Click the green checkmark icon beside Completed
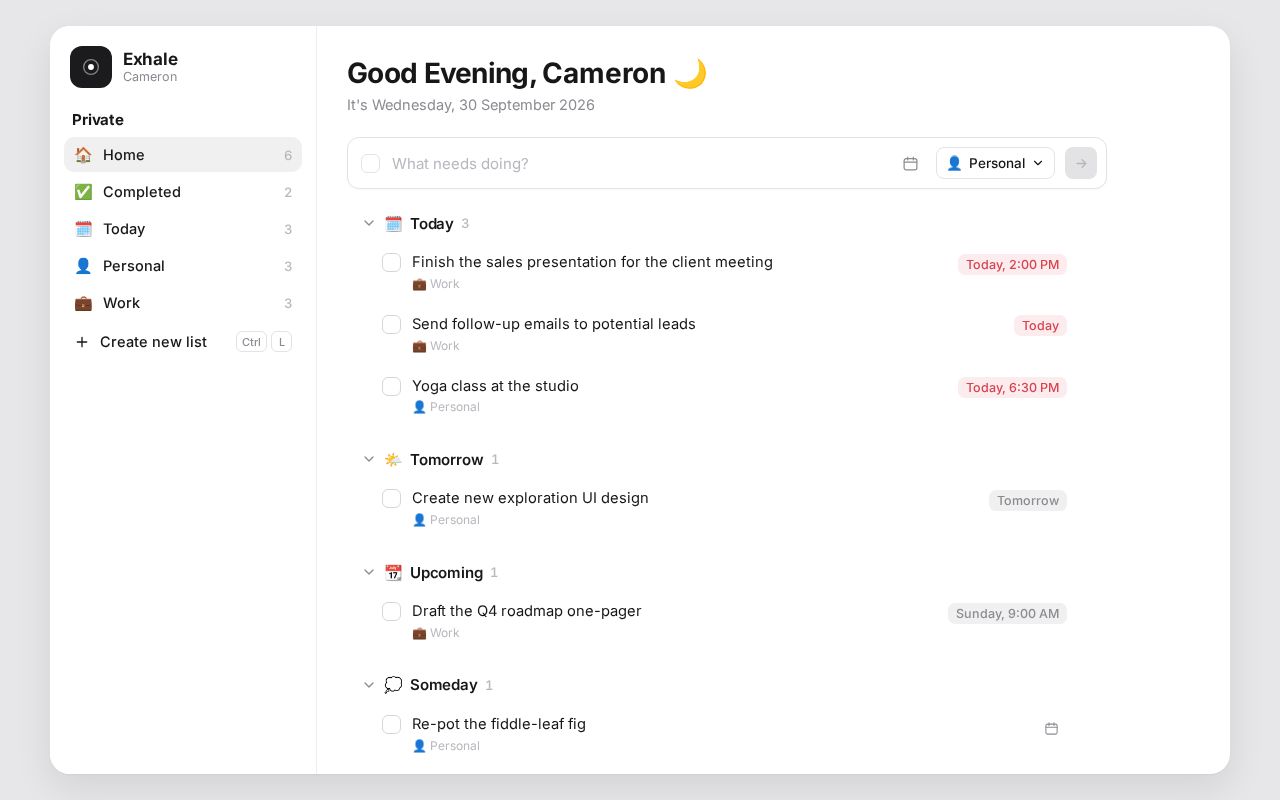1280x800 pixels. pyautogui.click(x=83, y=192)
